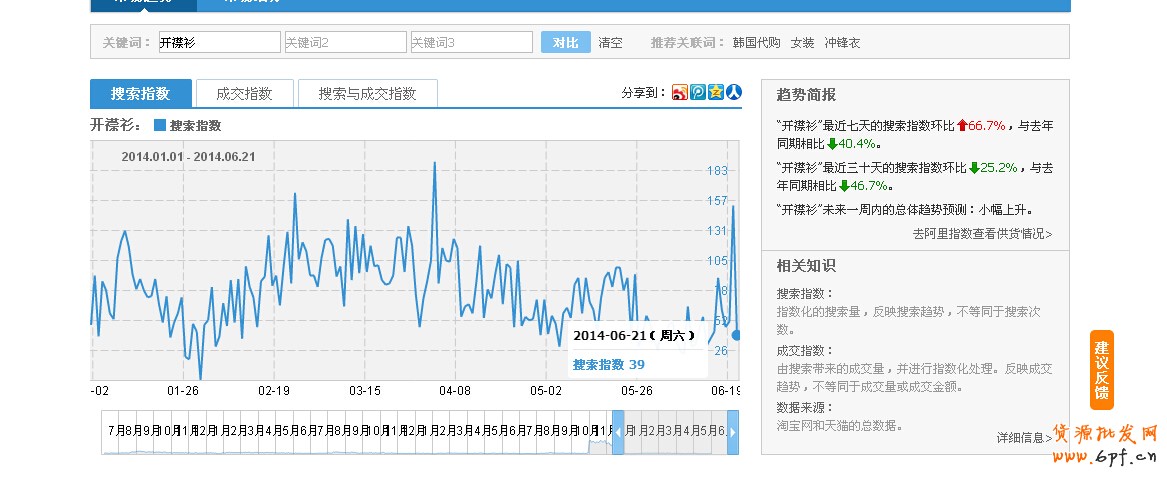Click the first keyword field containing 开襟衫

218,43
